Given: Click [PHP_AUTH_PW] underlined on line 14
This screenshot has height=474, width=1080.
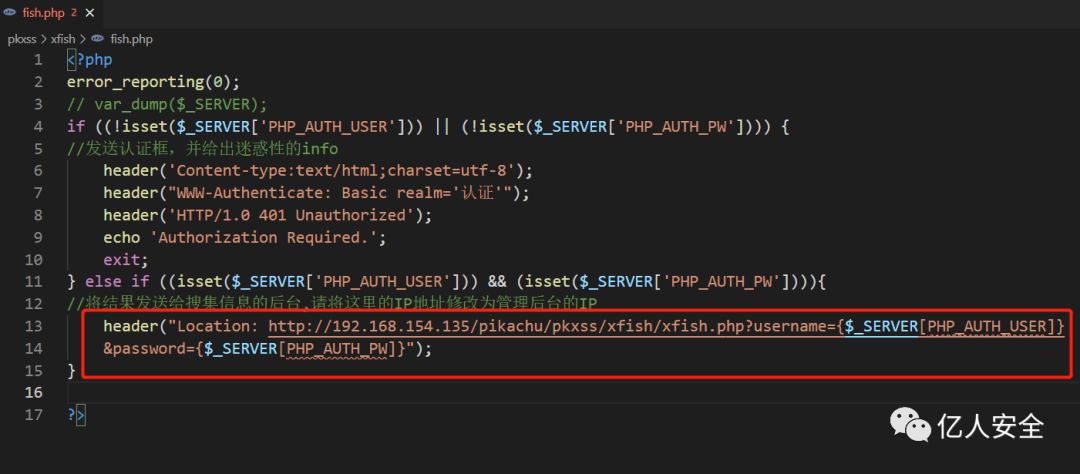Looking at the screenshot, I should click(336, 349).
